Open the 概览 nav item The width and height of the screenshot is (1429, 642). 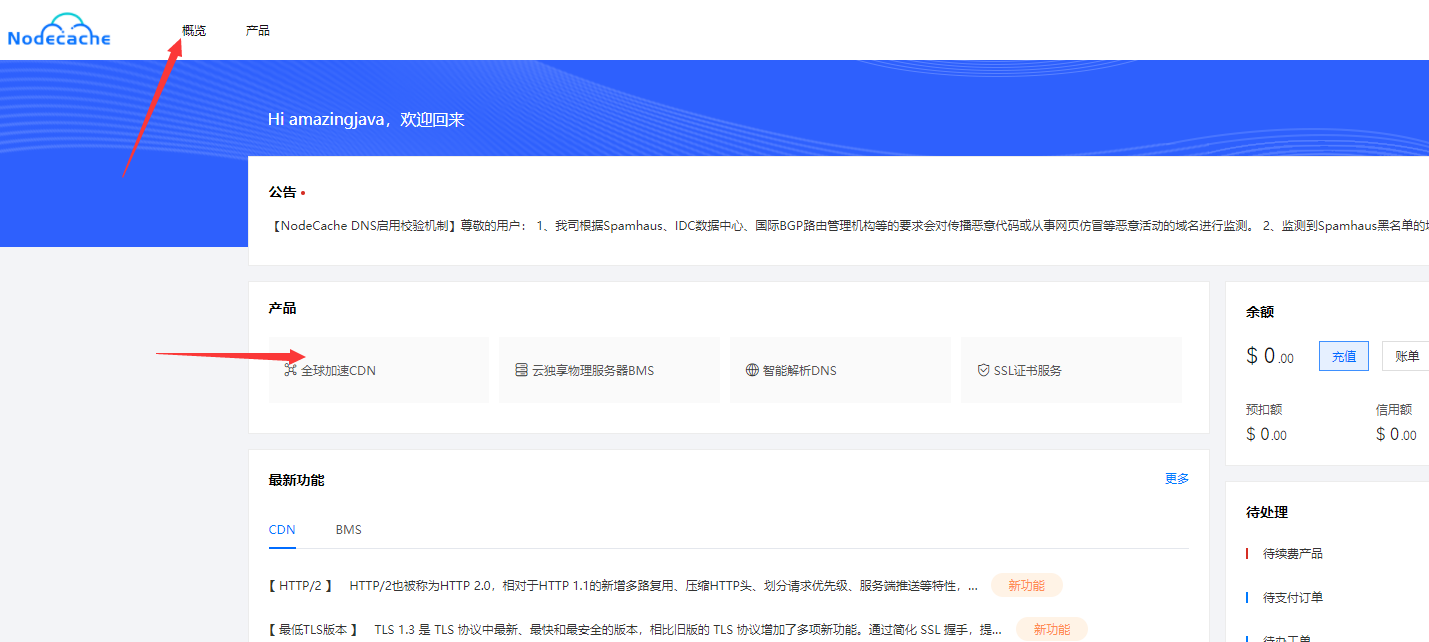pos(194,30)
